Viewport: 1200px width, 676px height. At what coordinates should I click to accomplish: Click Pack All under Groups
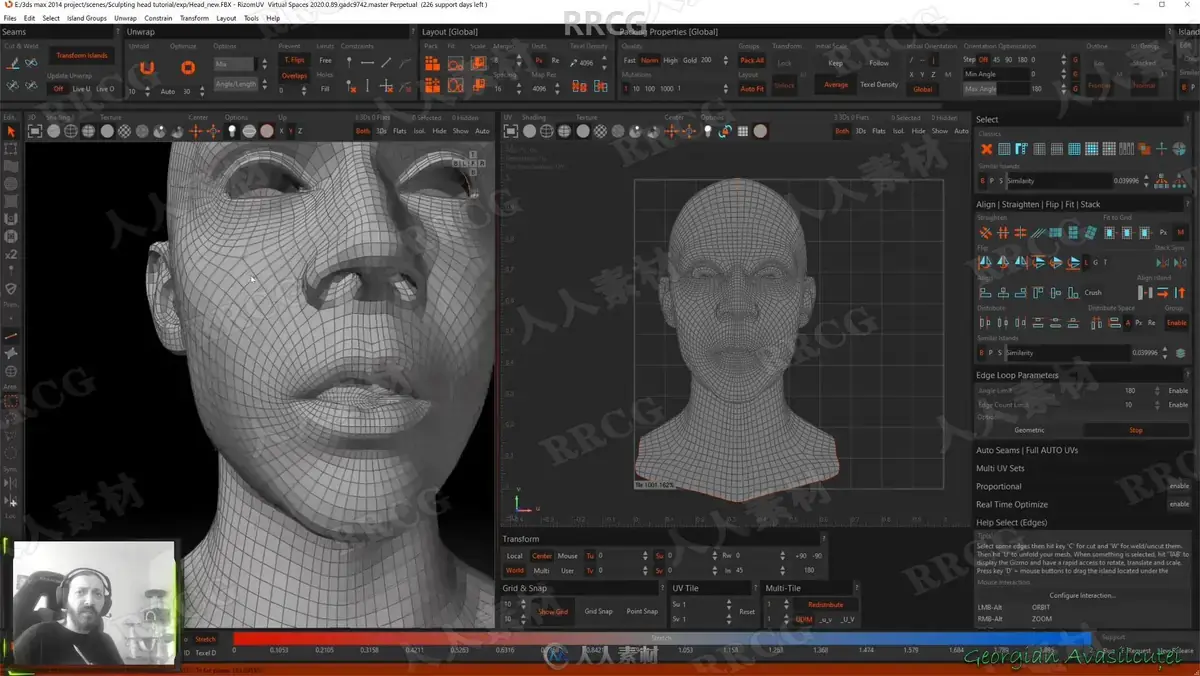pyautogui.click(x=752, y=60)
